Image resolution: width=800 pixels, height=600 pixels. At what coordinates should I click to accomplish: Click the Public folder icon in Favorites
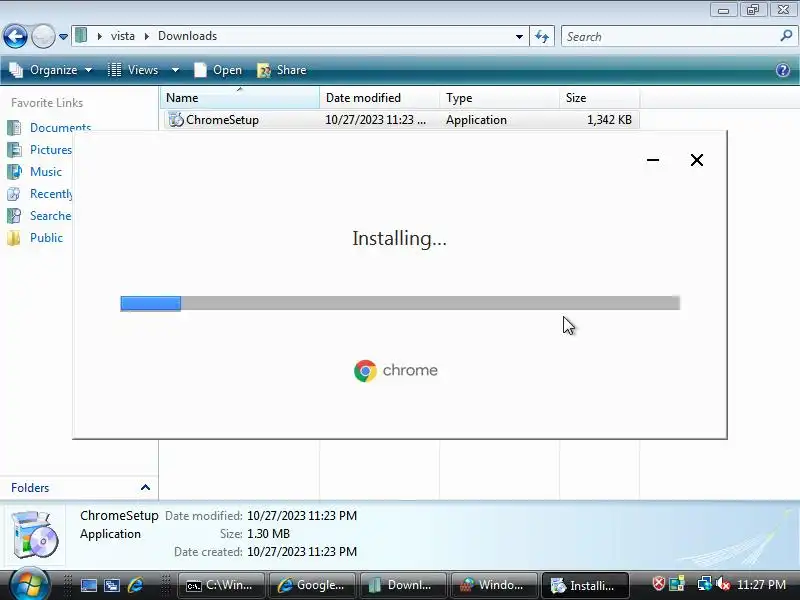(x=14, y=238)
